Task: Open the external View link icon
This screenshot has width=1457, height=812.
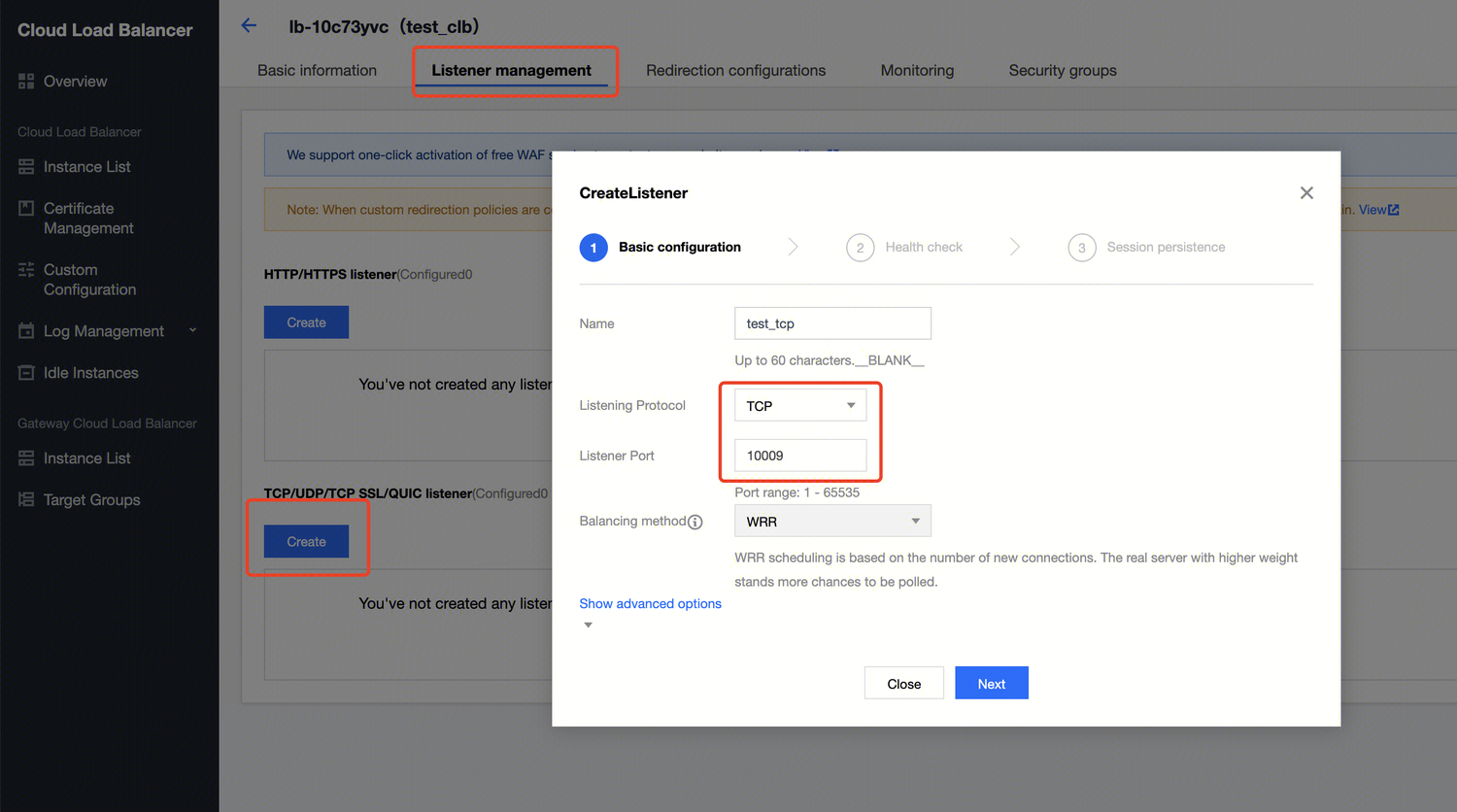Action: (x=1394, y=210)
